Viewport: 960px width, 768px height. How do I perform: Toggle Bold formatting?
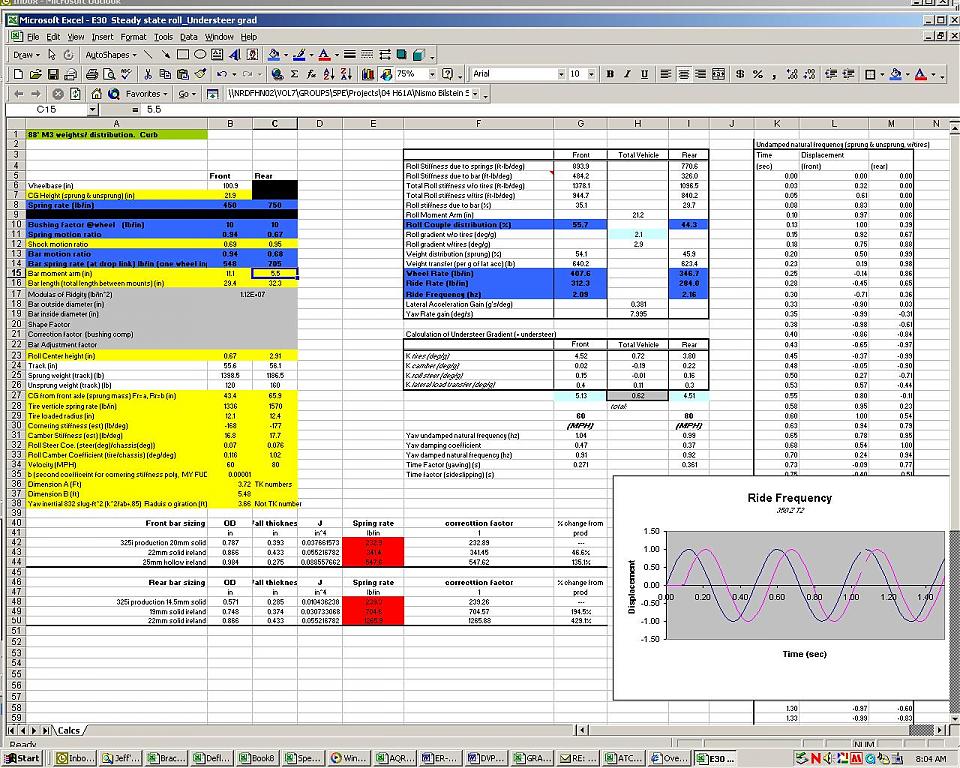[610, 74]
